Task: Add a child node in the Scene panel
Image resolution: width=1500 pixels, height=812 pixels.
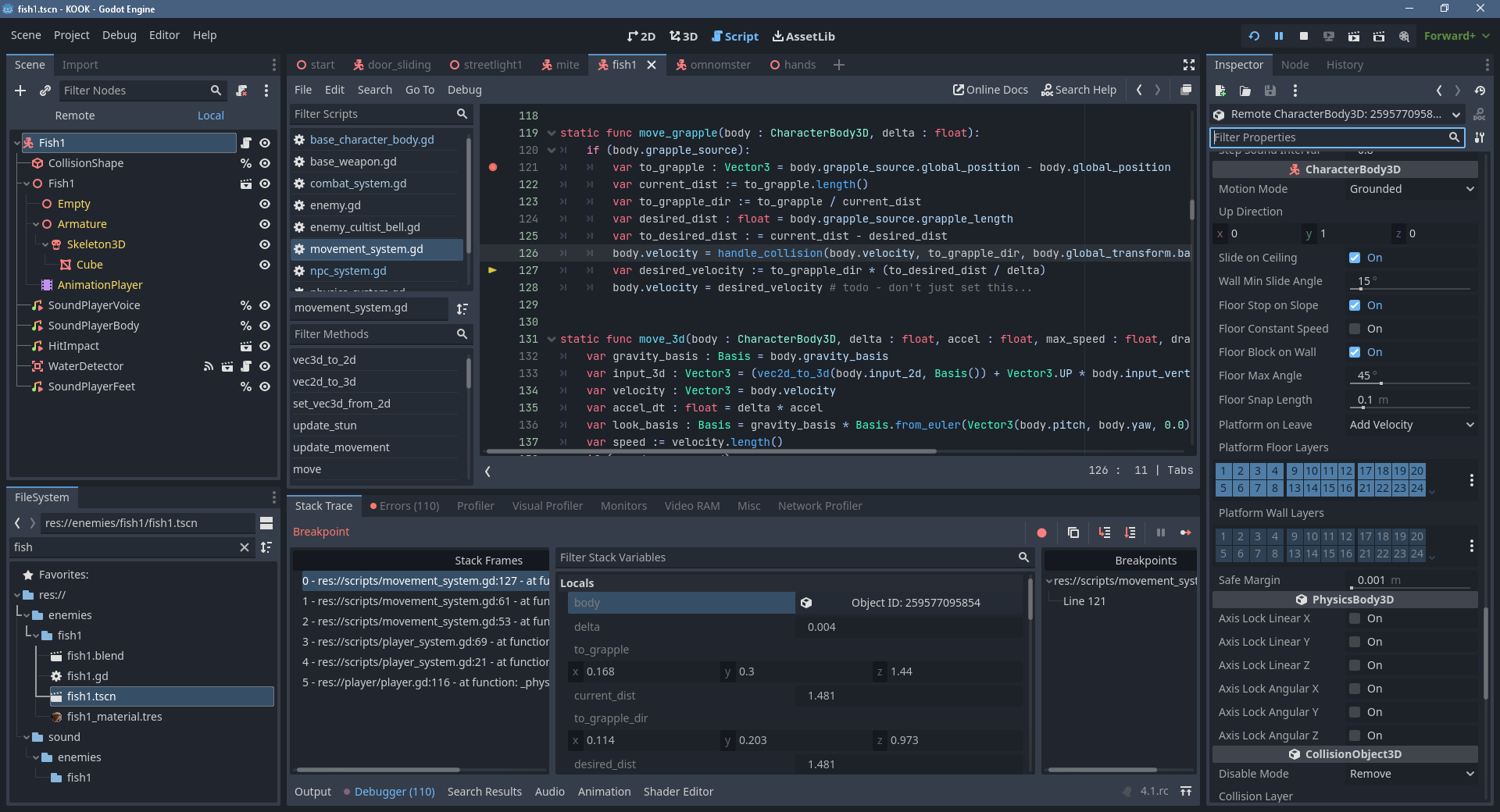Action: (20, 91)
